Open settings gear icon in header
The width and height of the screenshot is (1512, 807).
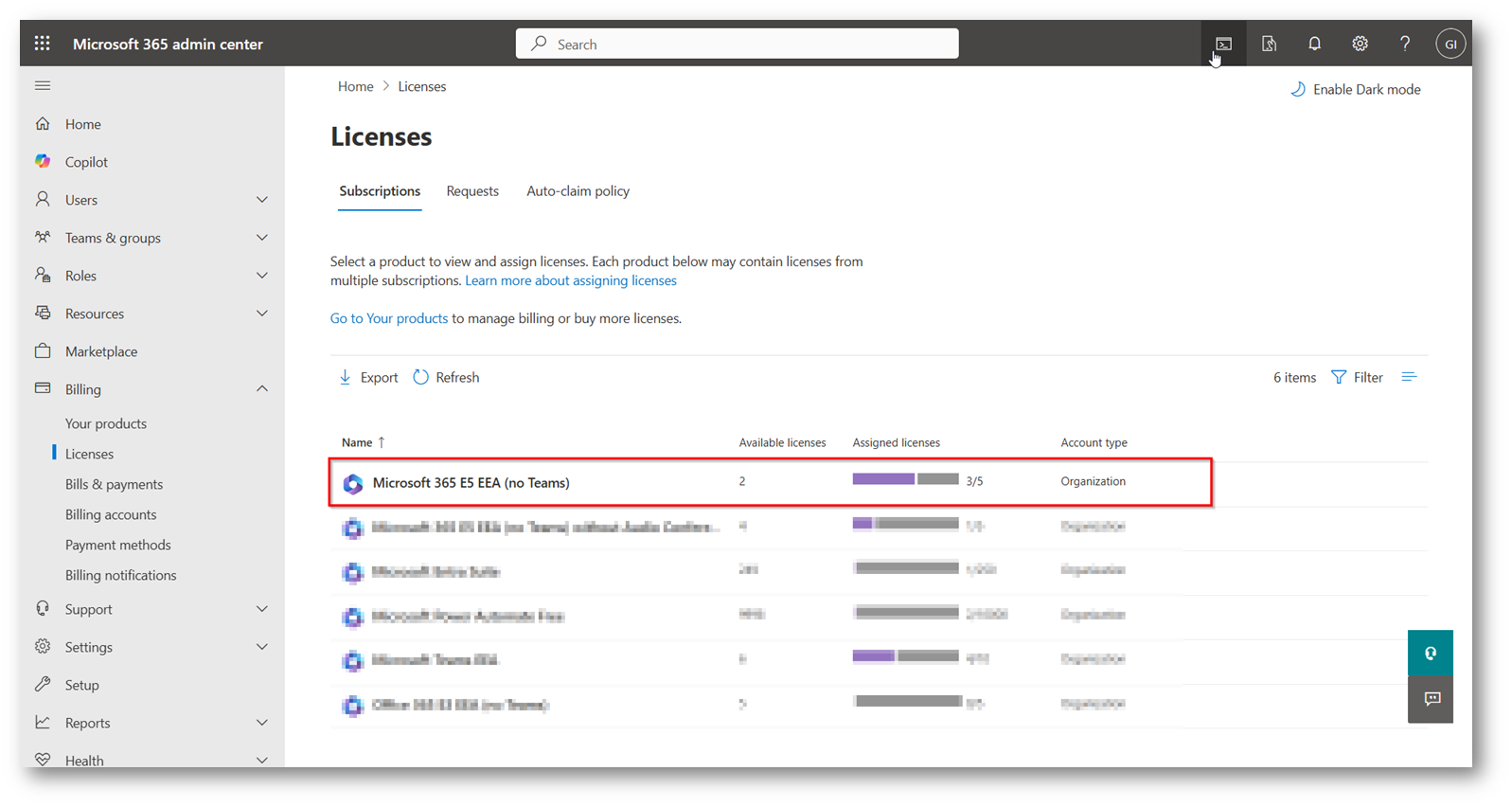click(1360, 44)
